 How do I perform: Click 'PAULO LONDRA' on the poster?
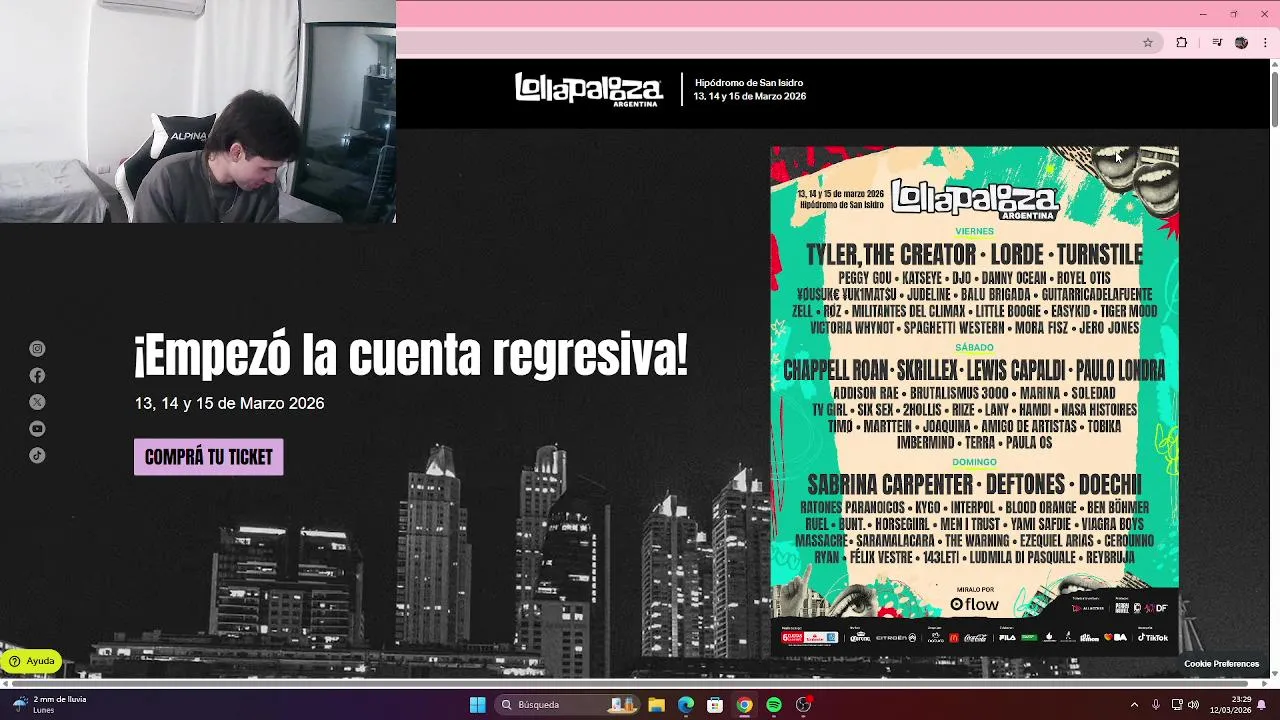tap(1120, 371)
